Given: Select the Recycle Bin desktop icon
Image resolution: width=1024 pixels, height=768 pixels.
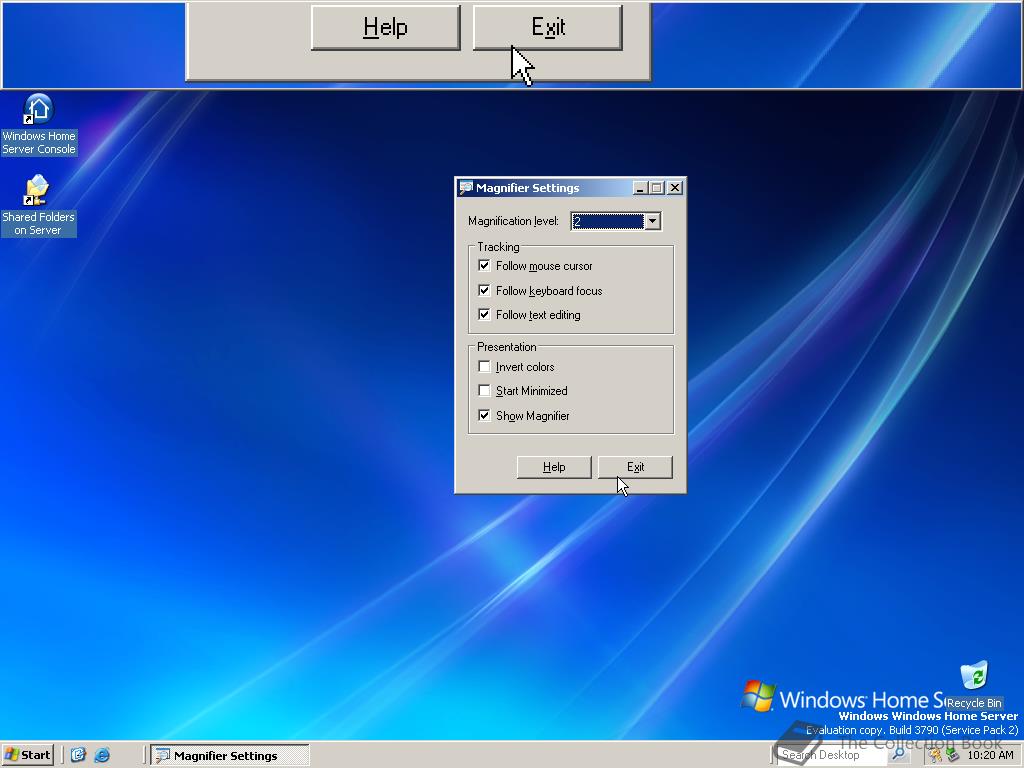Looking at the screenshot, I should coord(974,685).
